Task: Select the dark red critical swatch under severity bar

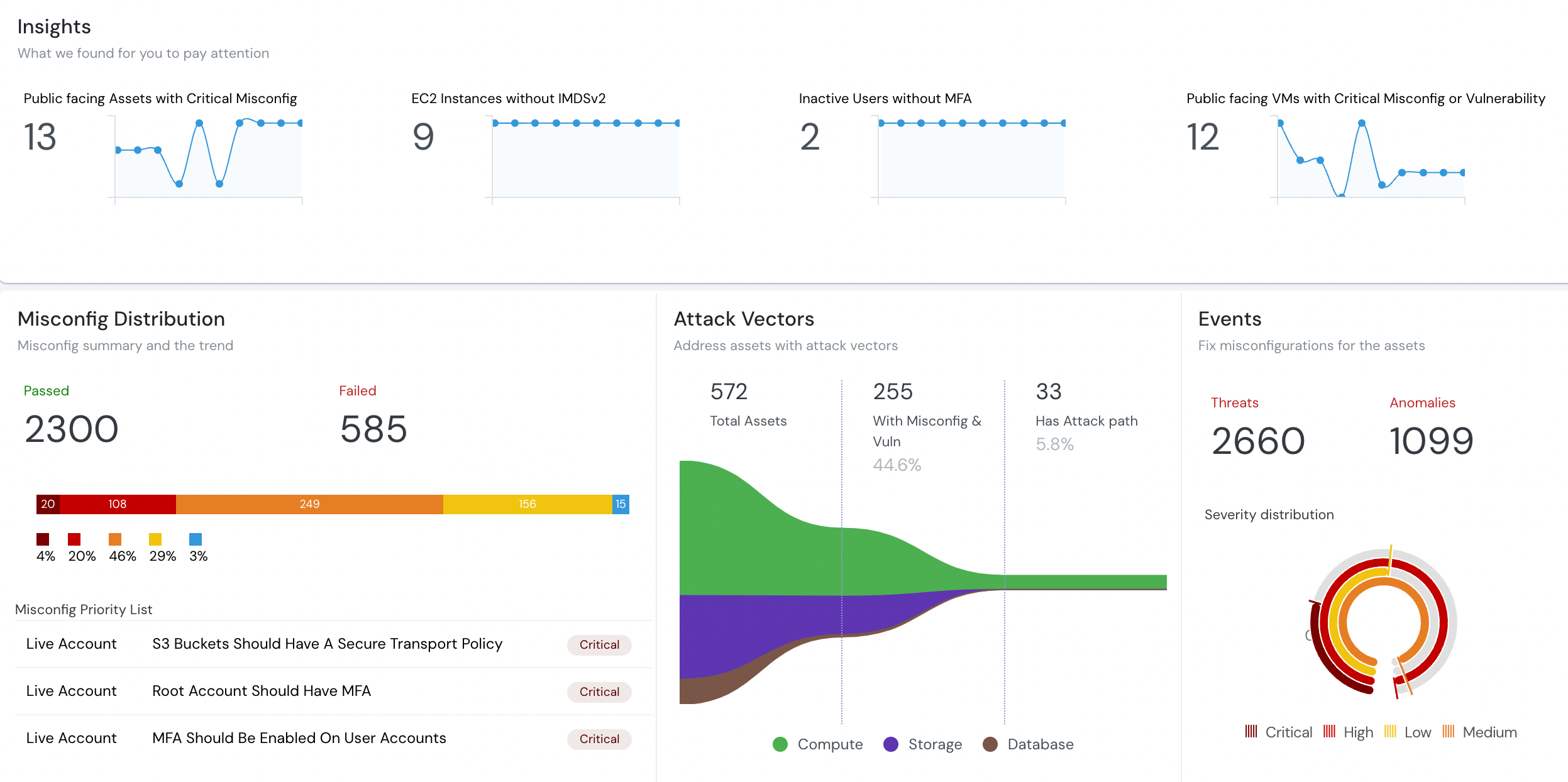Action: pos(43,539)
